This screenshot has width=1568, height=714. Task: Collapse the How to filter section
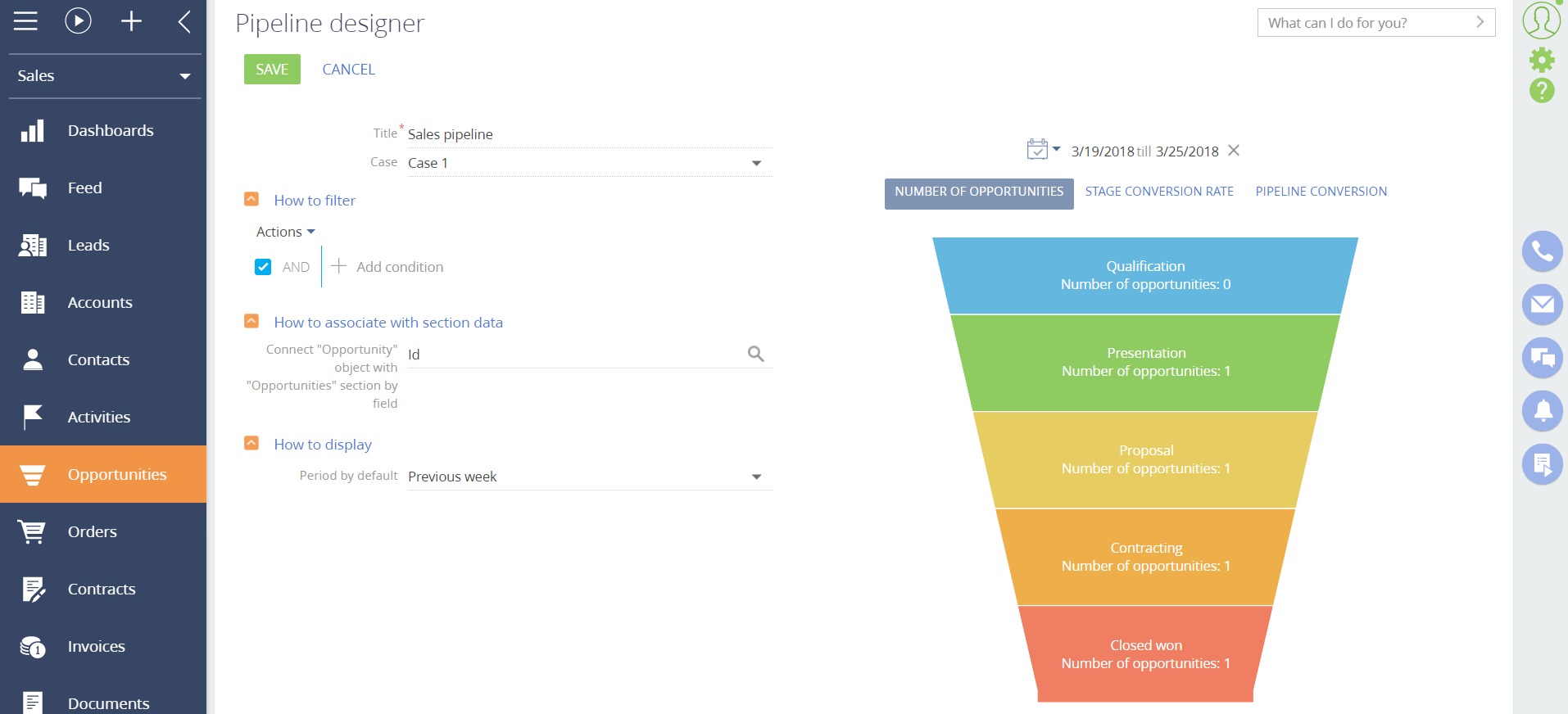tap(252, 200)
